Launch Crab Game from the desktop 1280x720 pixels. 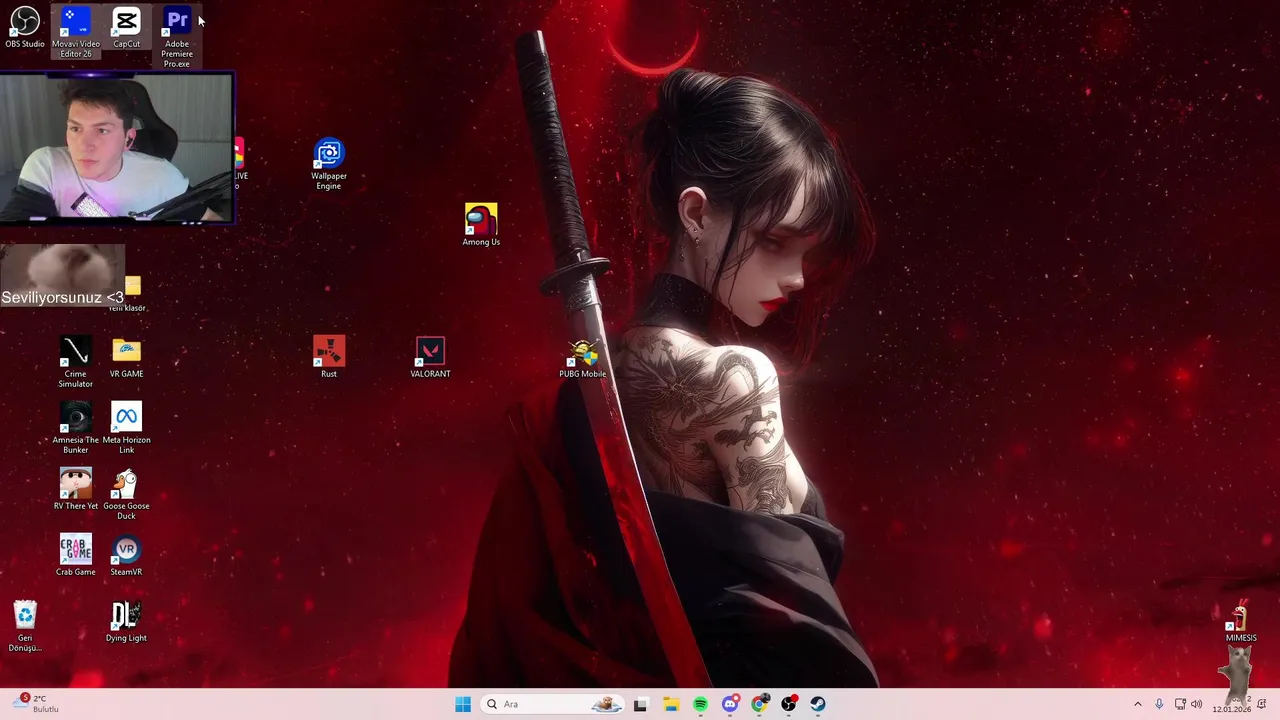[x=75, y=555]
